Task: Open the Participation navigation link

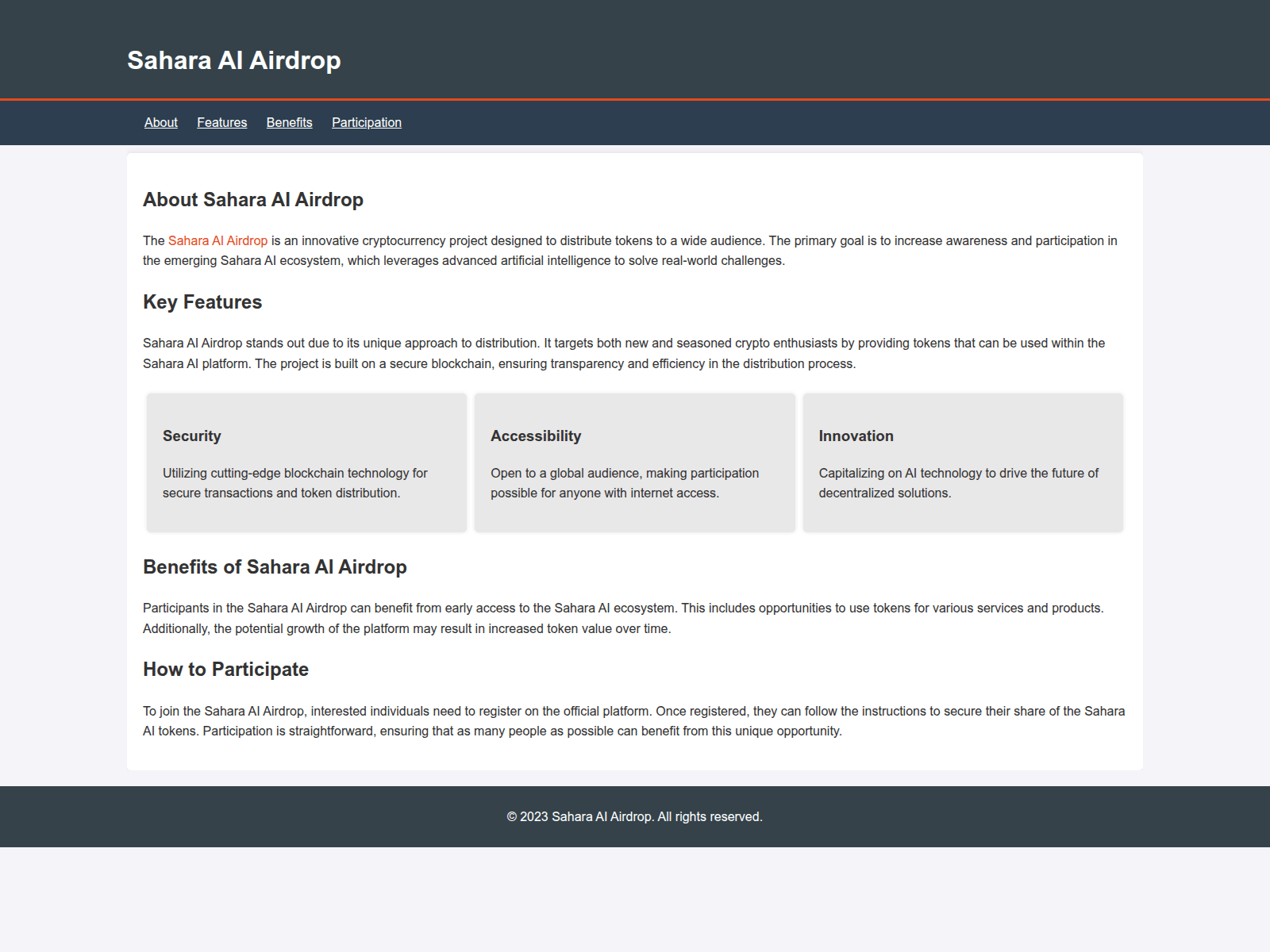Action: pyautogui.click(x=366, y=122)
